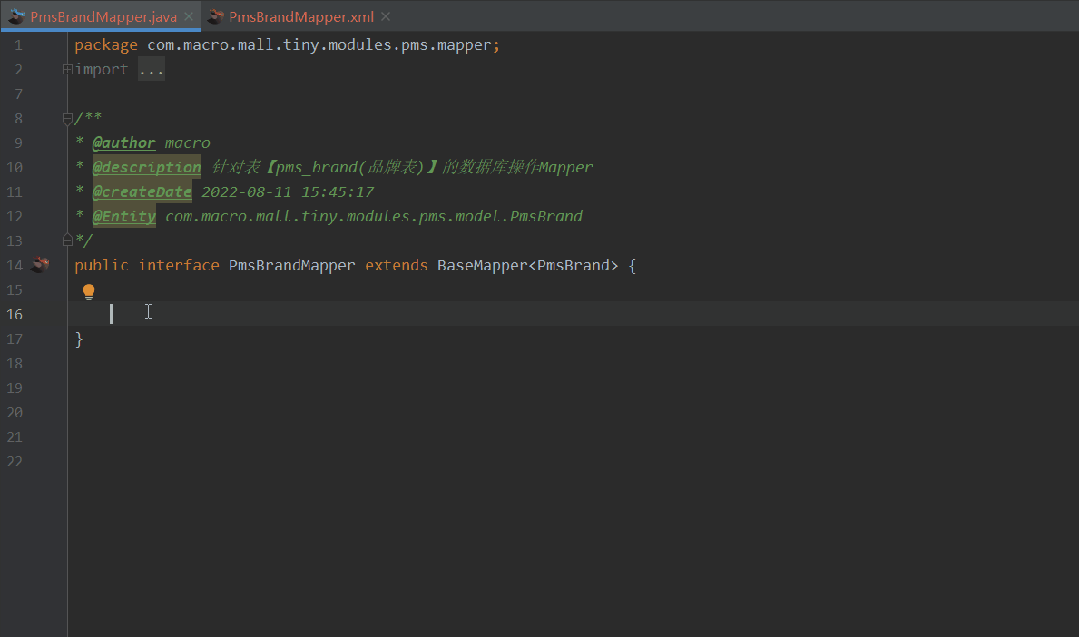Click the MyBatis bird gutter icon on line 14
Screen dimensions: 1079x637
(x=40, y=264)
